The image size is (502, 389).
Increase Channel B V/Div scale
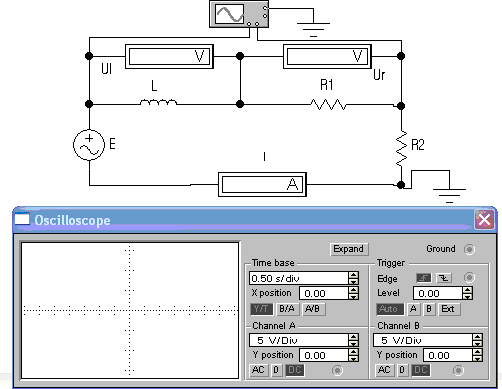pos(477,337)
